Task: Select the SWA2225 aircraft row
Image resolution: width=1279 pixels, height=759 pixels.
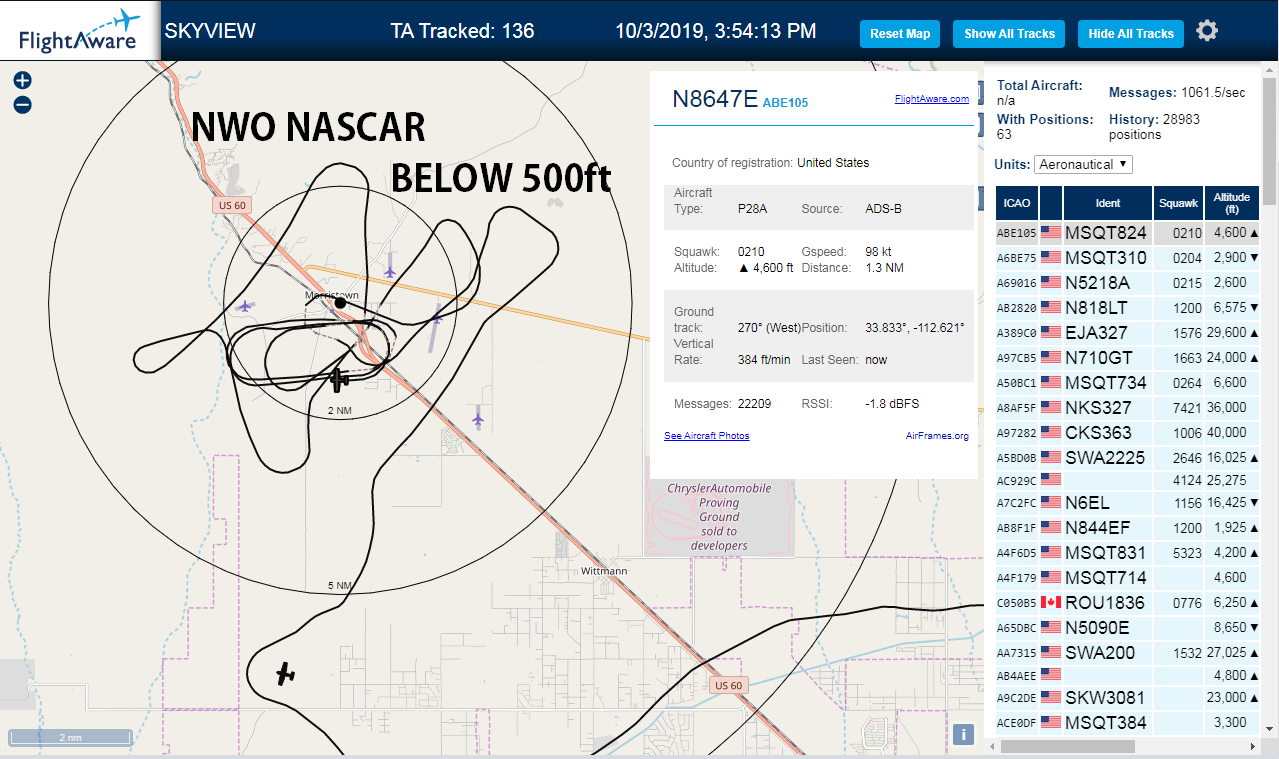Action: [x=1128, y=458]
